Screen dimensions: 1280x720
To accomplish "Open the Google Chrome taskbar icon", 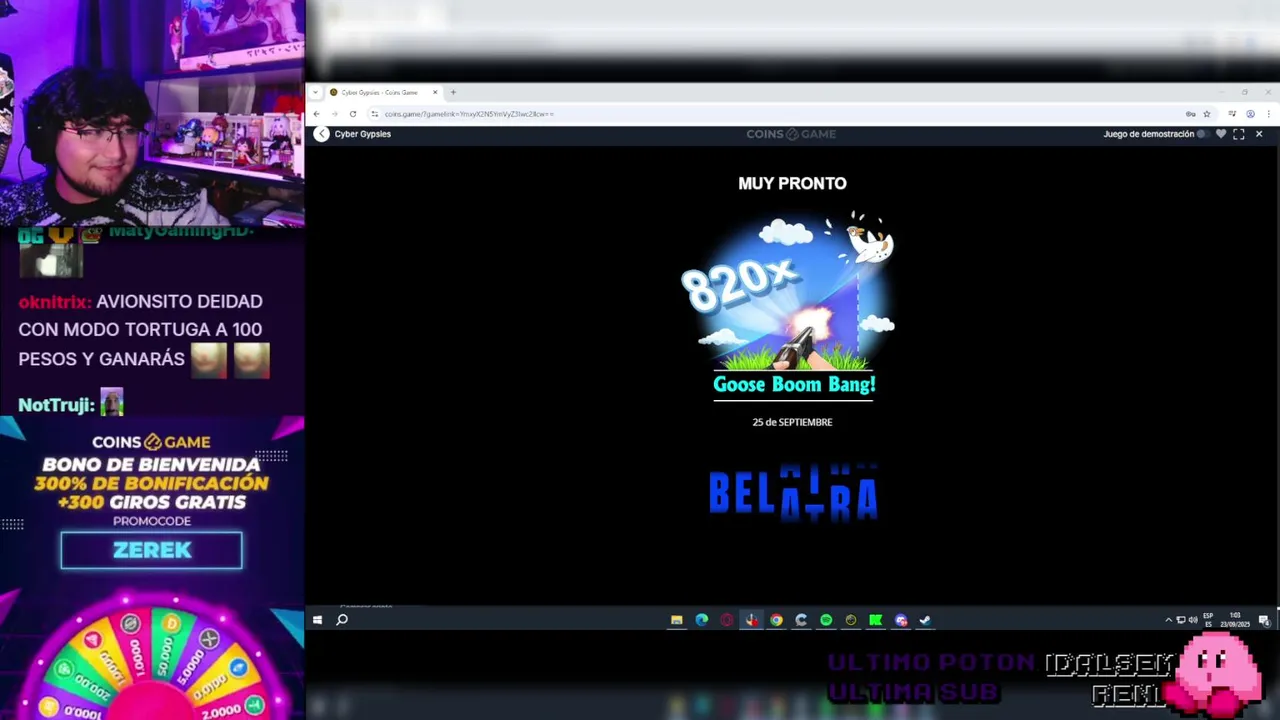I will [x=776, y=620].
